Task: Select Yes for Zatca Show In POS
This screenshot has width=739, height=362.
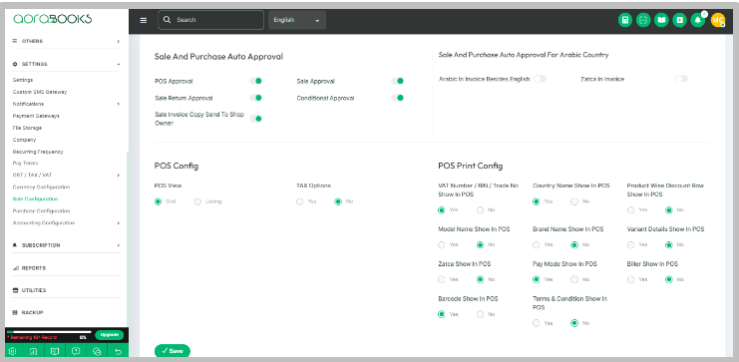Action: pyautogui.click(x=442, y=280)
